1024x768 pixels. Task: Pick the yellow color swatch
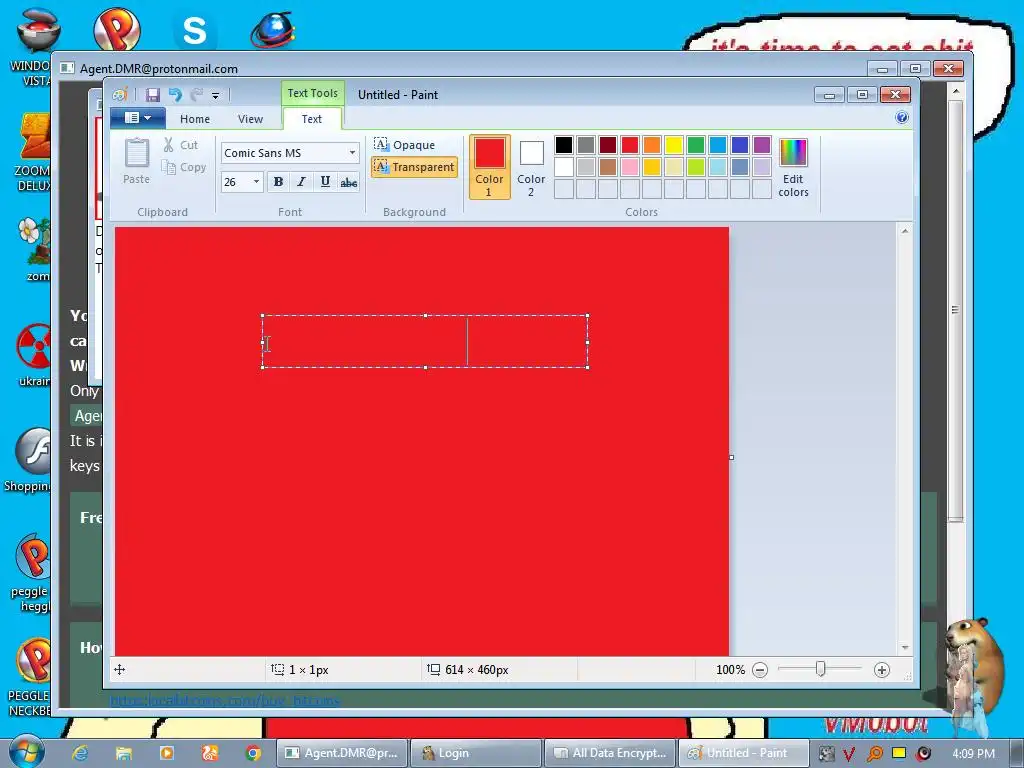(674, 144)
